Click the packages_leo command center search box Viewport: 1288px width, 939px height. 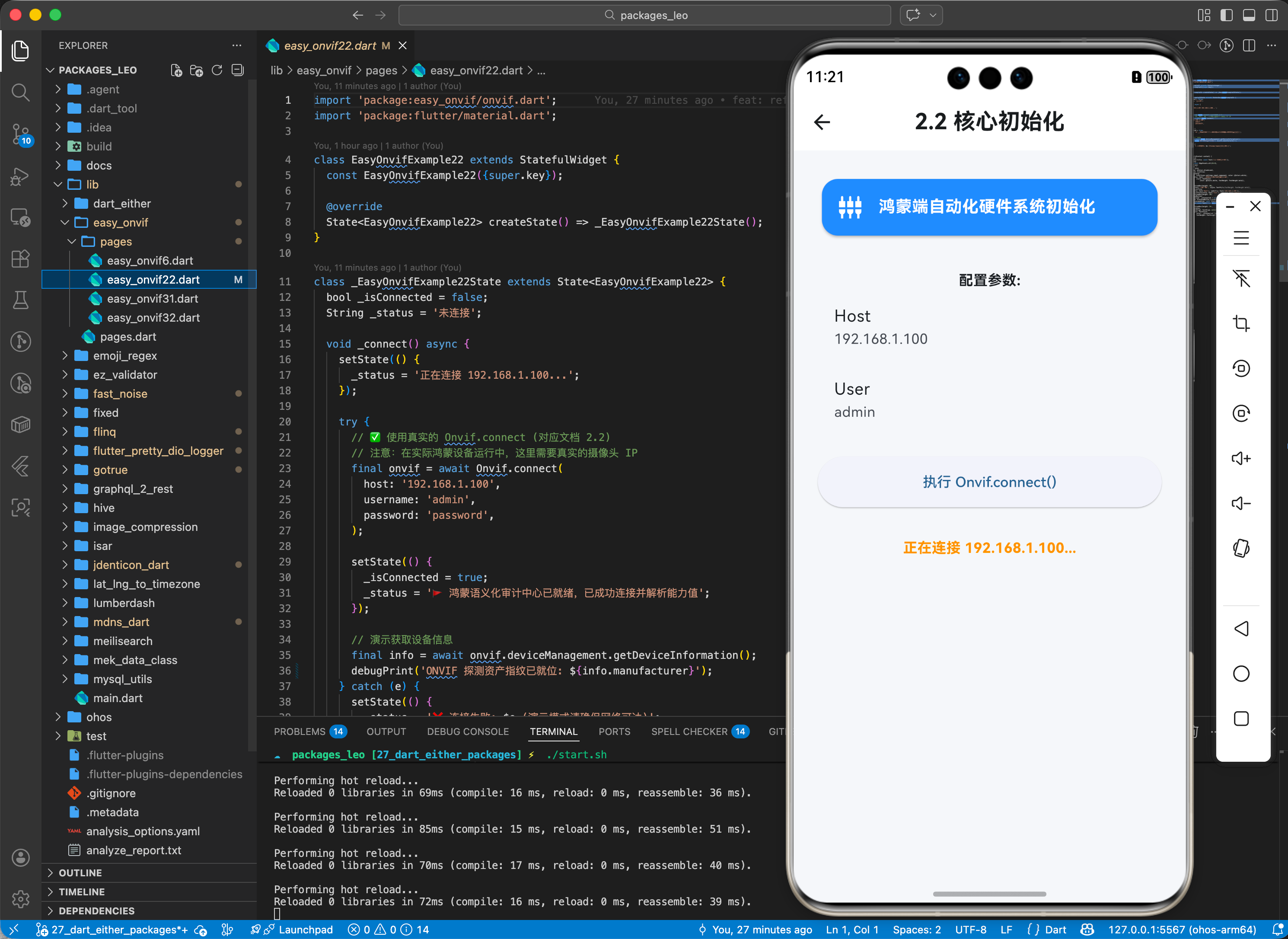(645, 15)
